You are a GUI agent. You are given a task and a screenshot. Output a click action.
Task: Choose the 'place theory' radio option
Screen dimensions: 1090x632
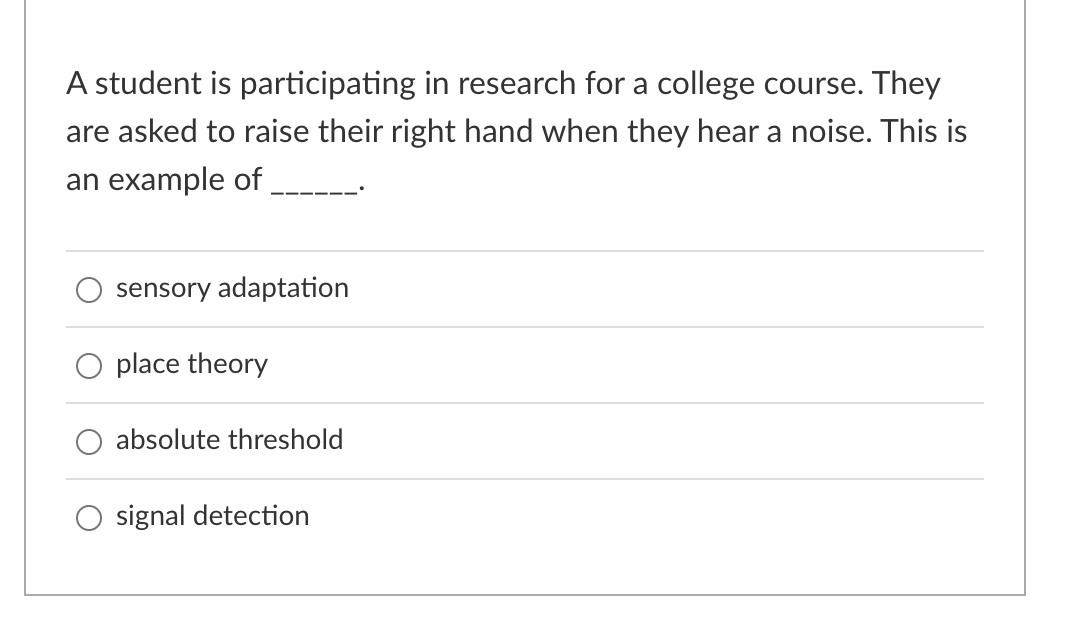89,366
